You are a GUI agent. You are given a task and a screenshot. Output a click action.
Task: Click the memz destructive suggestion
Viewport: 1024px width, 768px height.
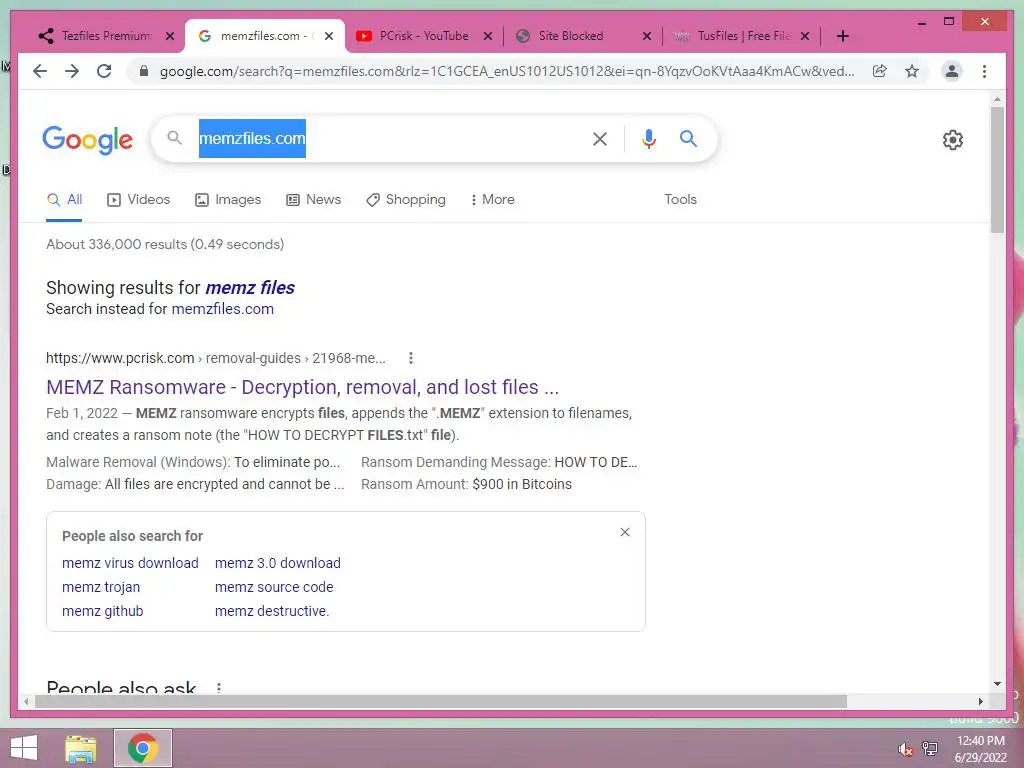coord(272,611)
